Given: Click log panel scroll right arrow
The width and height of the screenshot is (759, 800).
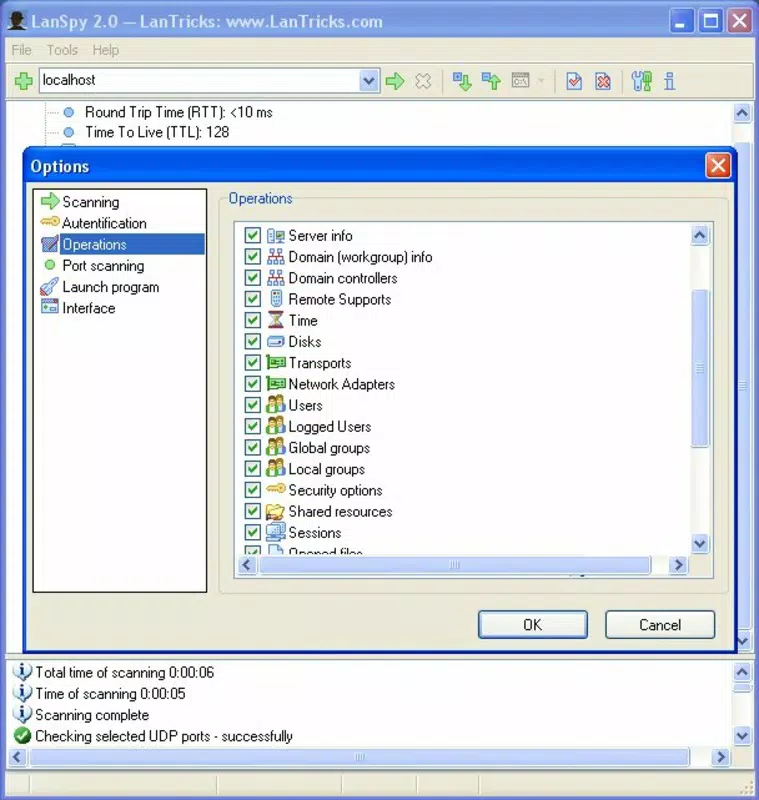Looking at the screenshot, I should click(720, 757).
